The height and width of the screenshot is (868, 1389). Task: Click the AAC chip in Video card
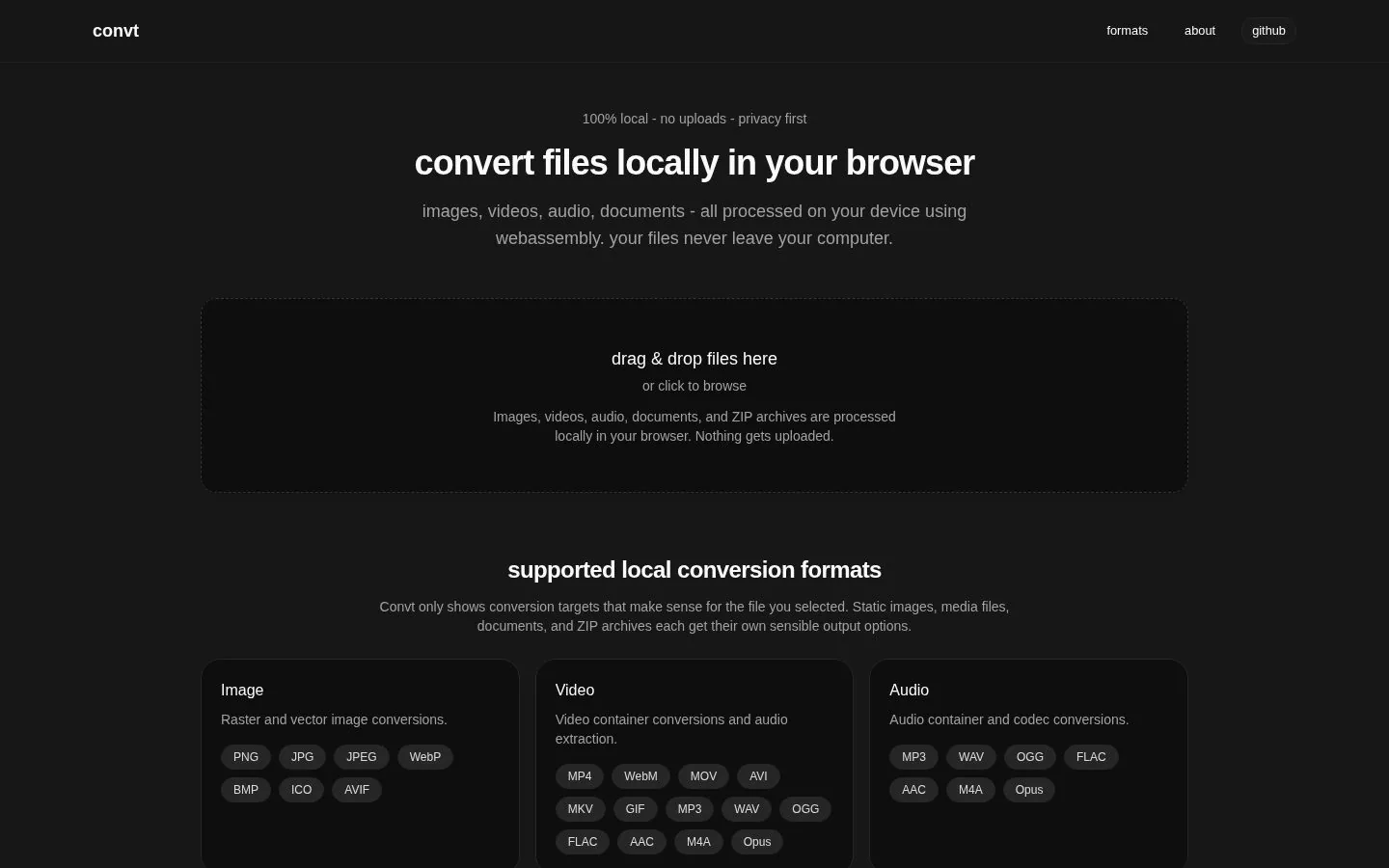pyautogui.click(x=641, y=842)
